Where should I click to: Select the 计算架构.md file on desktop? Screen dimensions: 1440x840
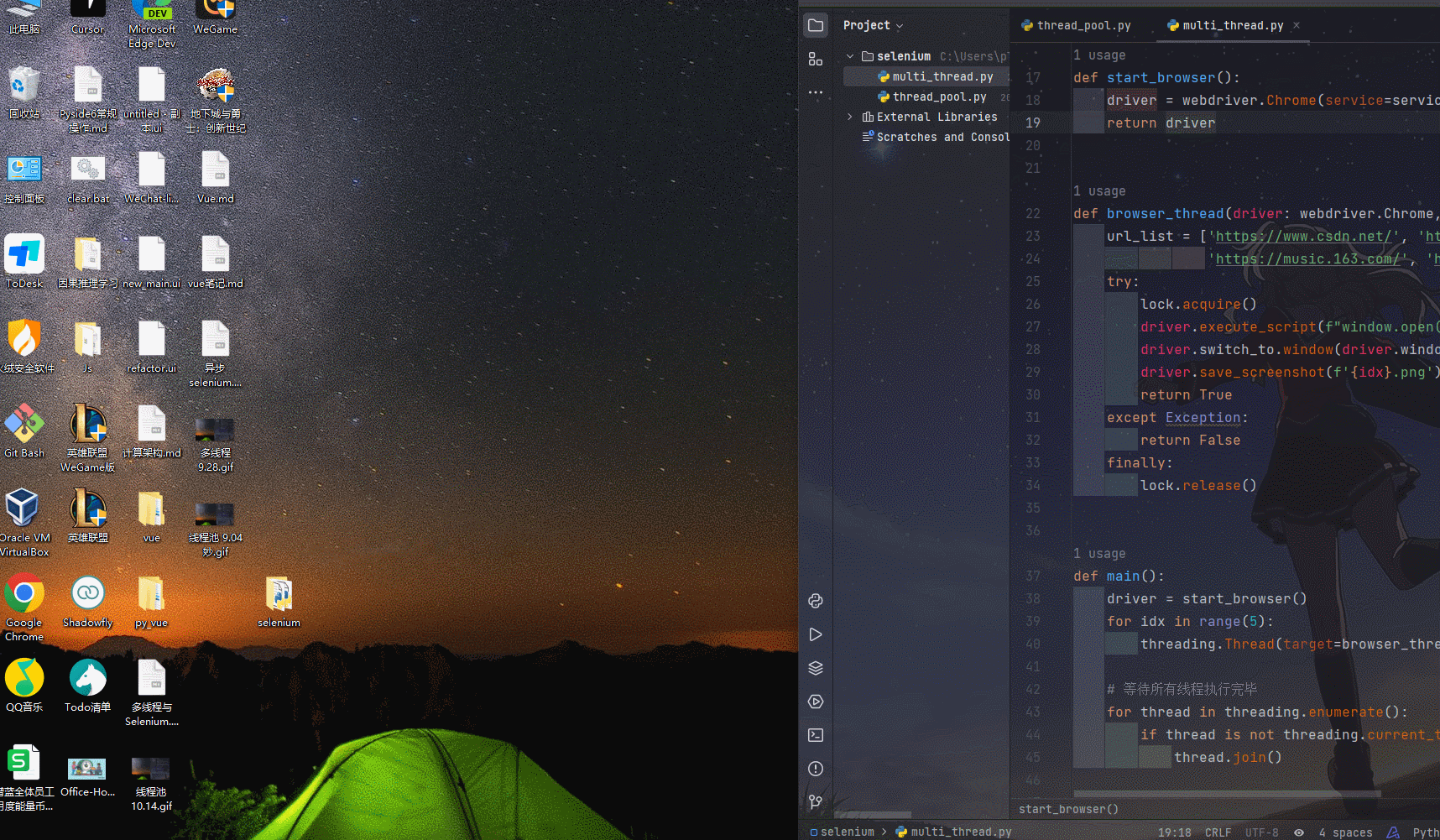coord(152,432)
